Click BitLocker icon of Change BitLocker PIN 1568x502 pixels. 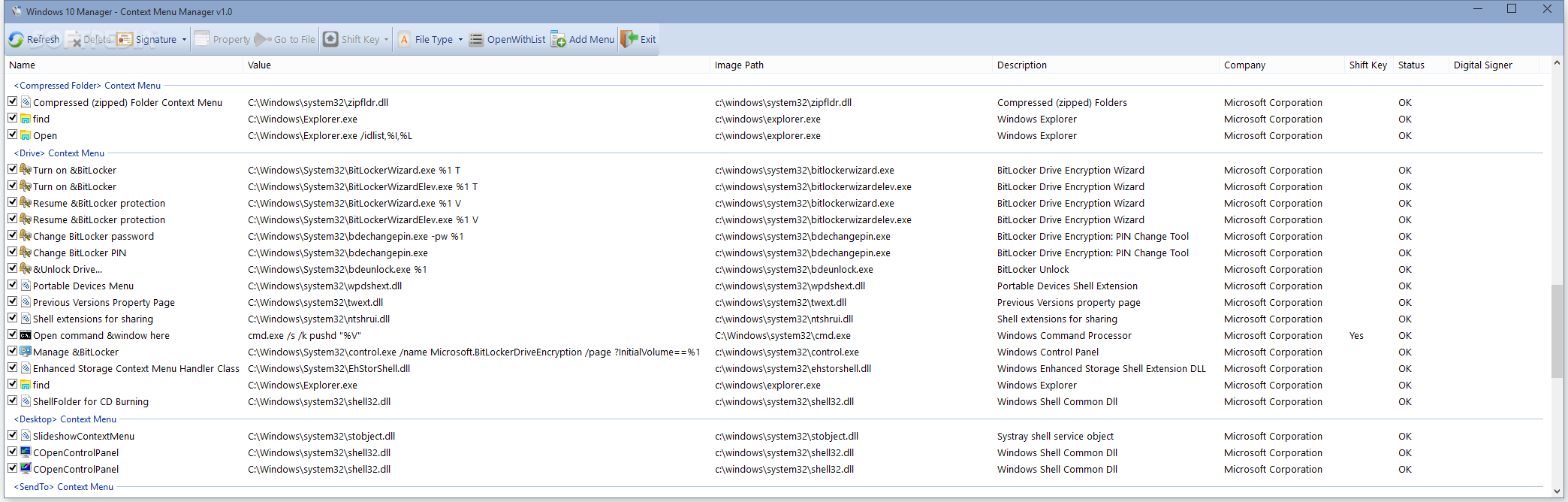point(26,253)
